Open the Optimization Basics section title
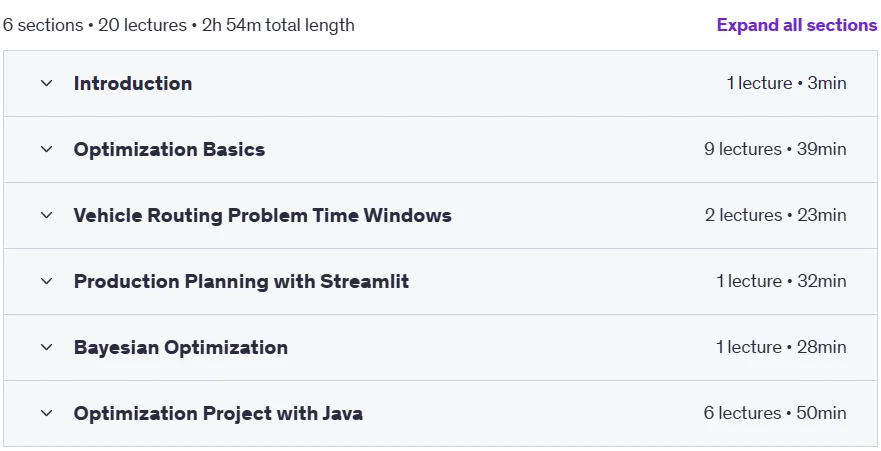This screenshot has height=451, width=881. [x=169, y=149]
